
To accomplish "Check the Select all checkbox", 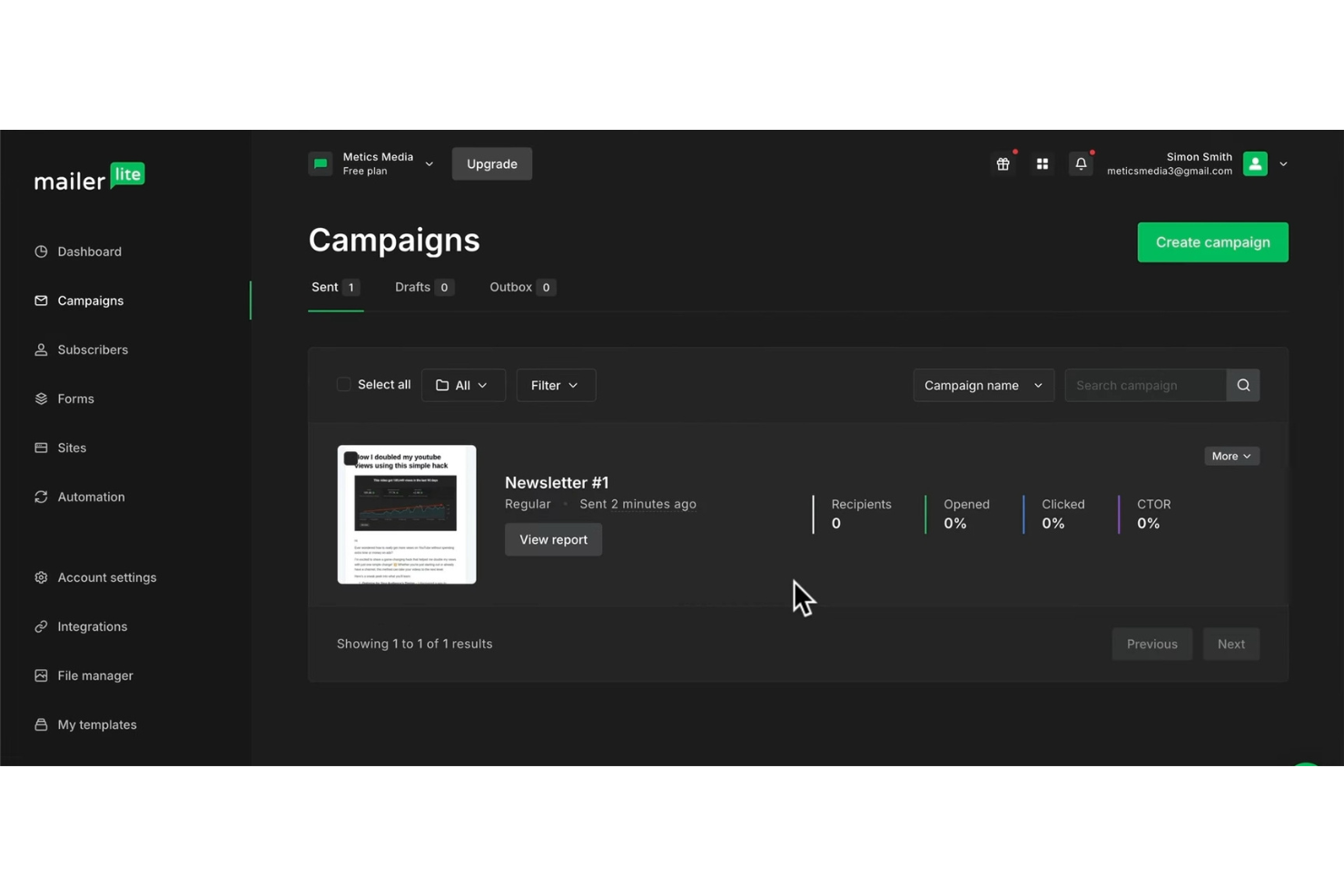I will point(343,385).
